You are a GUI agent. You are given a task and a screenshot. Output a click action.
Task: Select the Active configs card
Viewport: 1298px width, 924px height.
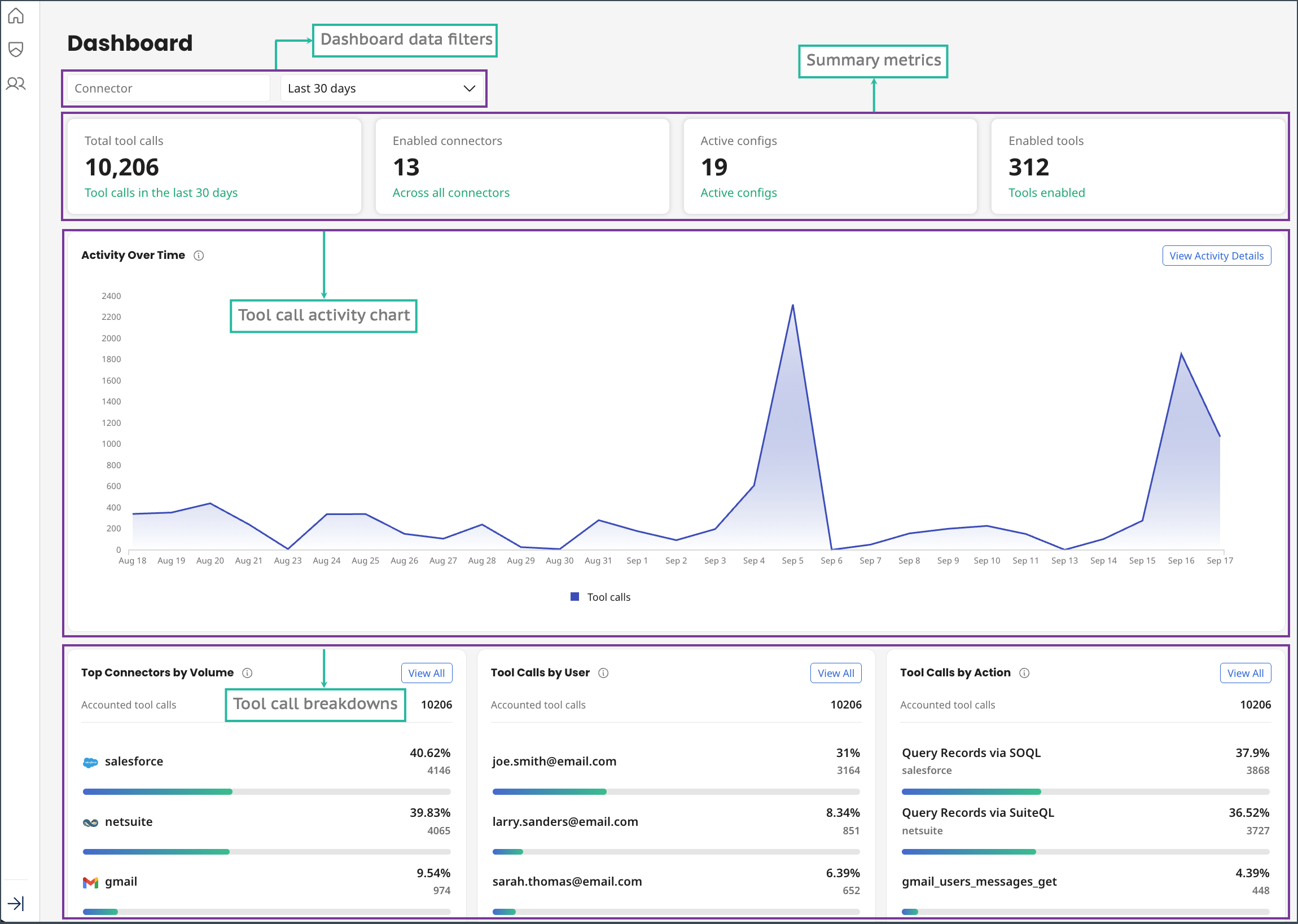(830, 166)
